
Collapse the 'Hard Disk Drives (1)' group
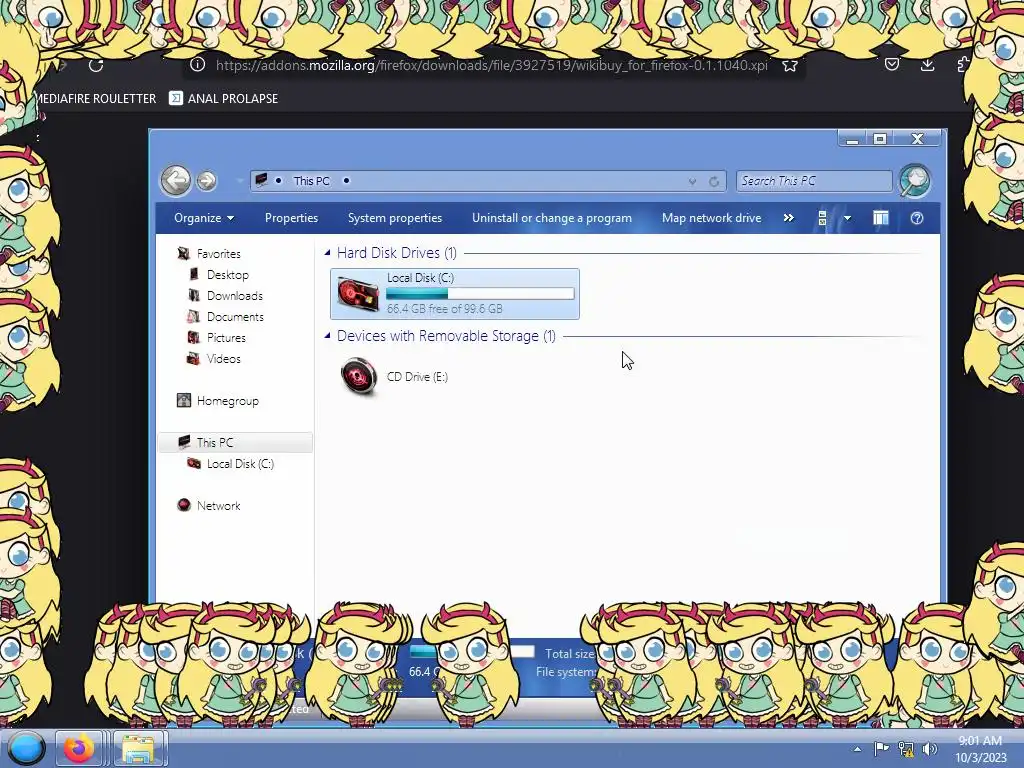coord(327,253)
